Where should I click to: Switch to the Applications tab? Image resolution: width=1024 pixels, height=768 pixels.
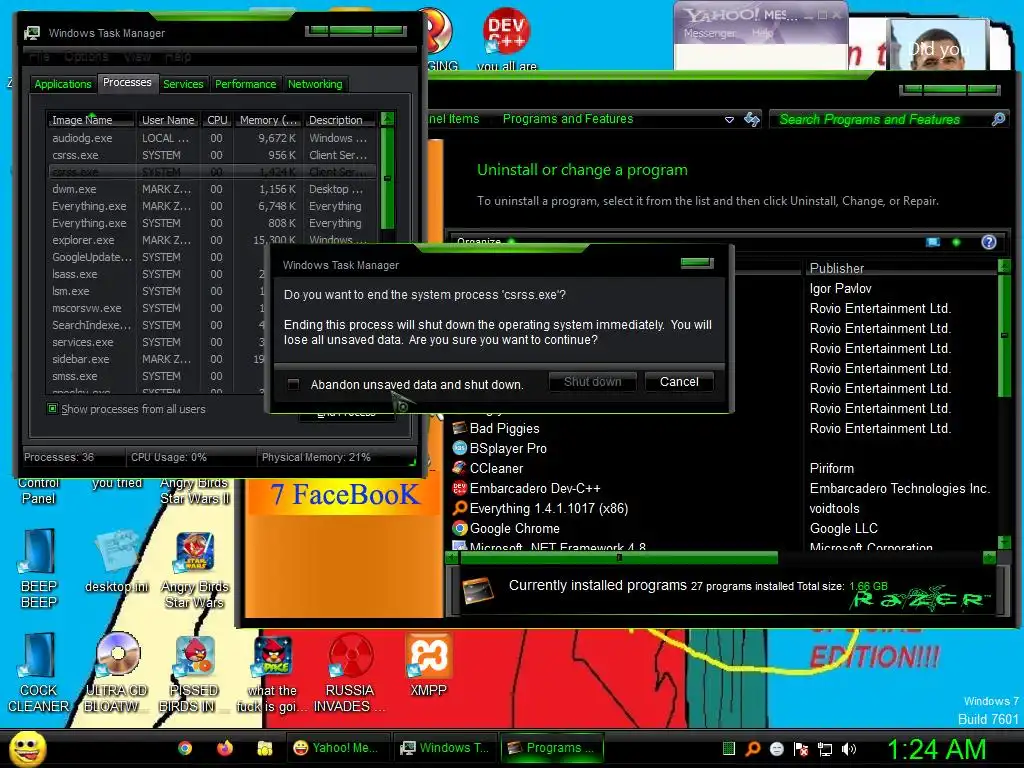click(63, 84)
